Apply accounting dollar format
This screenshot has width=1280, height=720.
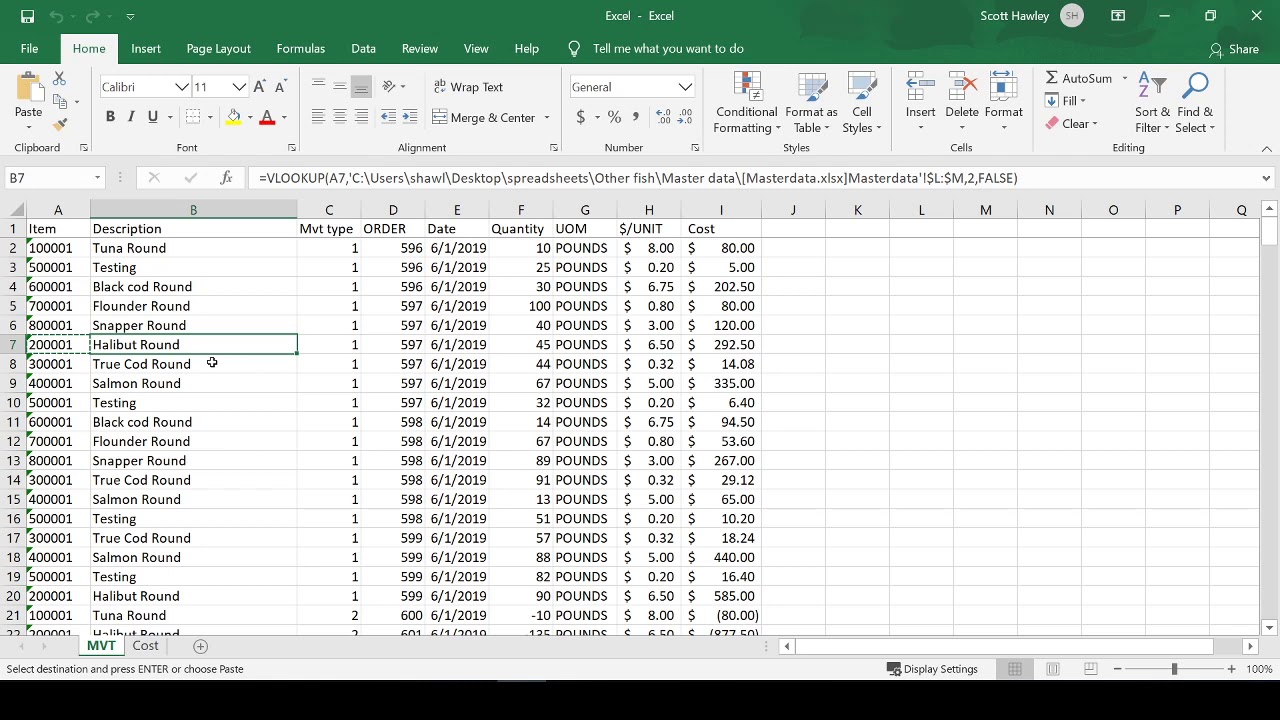(x=580, y=117)
